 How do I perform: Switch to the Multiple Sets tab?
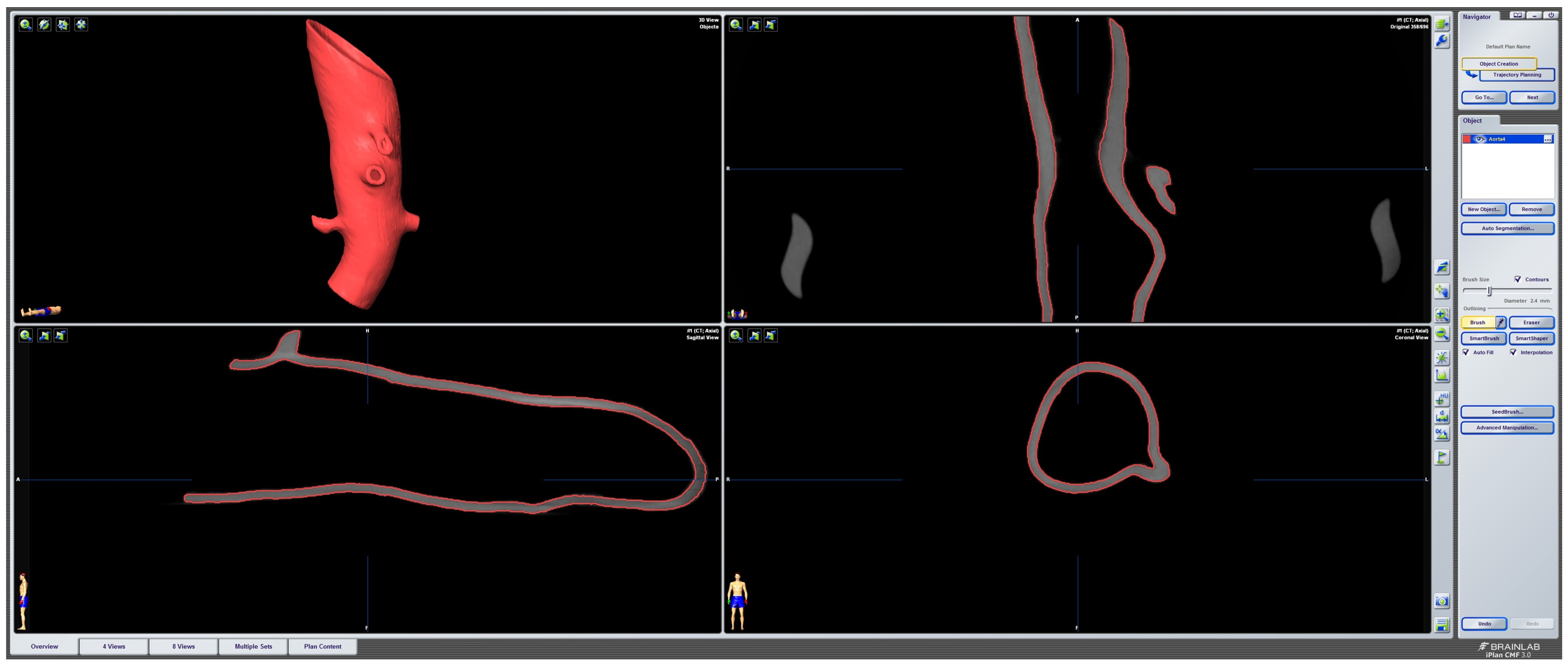pos(253,647)
